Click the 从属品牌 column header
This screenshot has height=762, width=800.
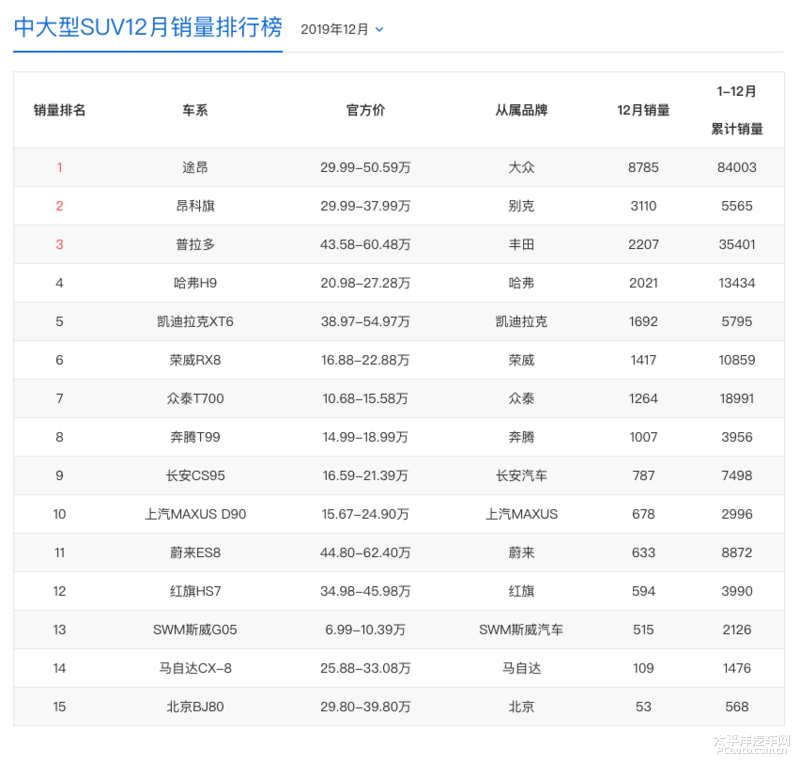521,110
